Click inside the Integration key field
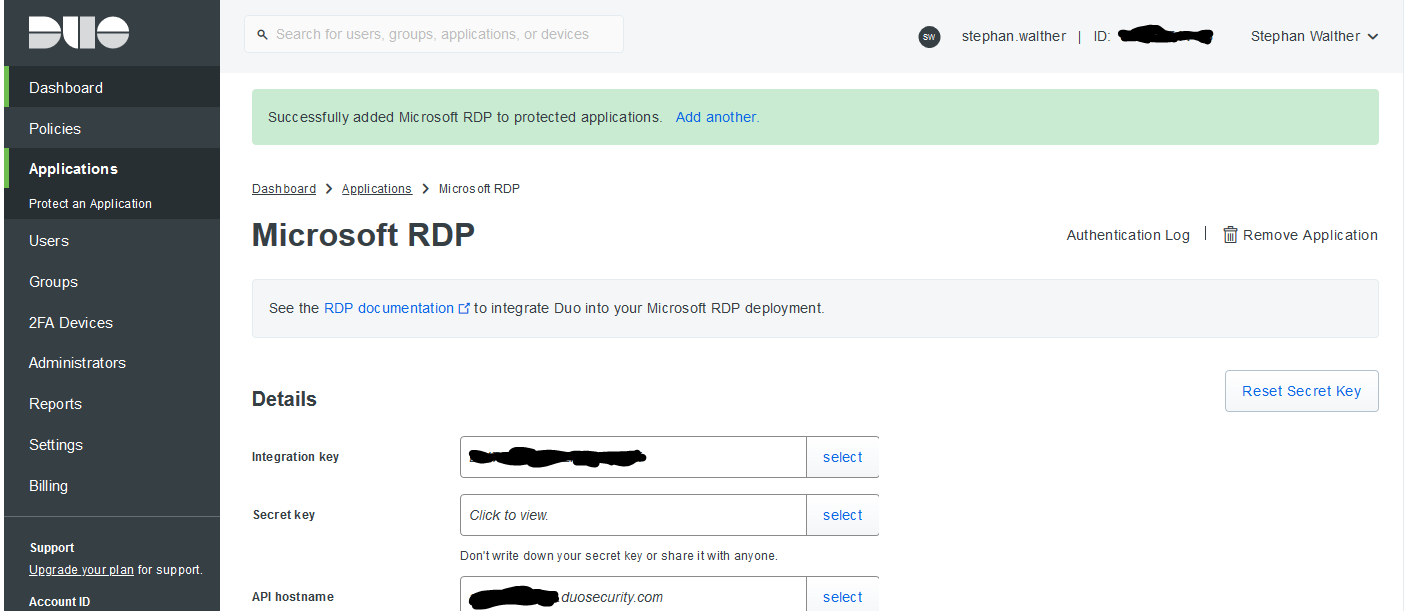Screen dimensions: 1408x611 tap(633, 457)
